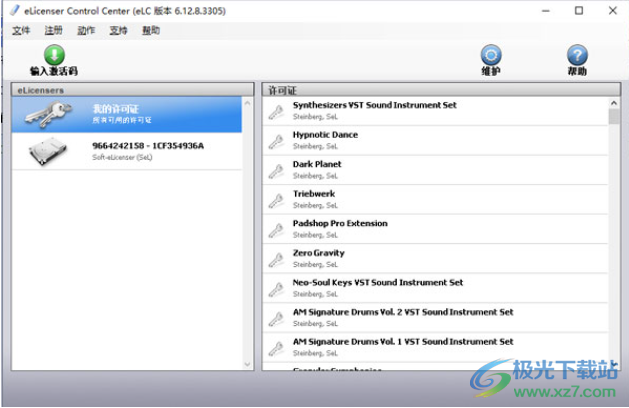Click the key icon beside Dark Planet
629x408 pixels.
click(x=276, y=171)
